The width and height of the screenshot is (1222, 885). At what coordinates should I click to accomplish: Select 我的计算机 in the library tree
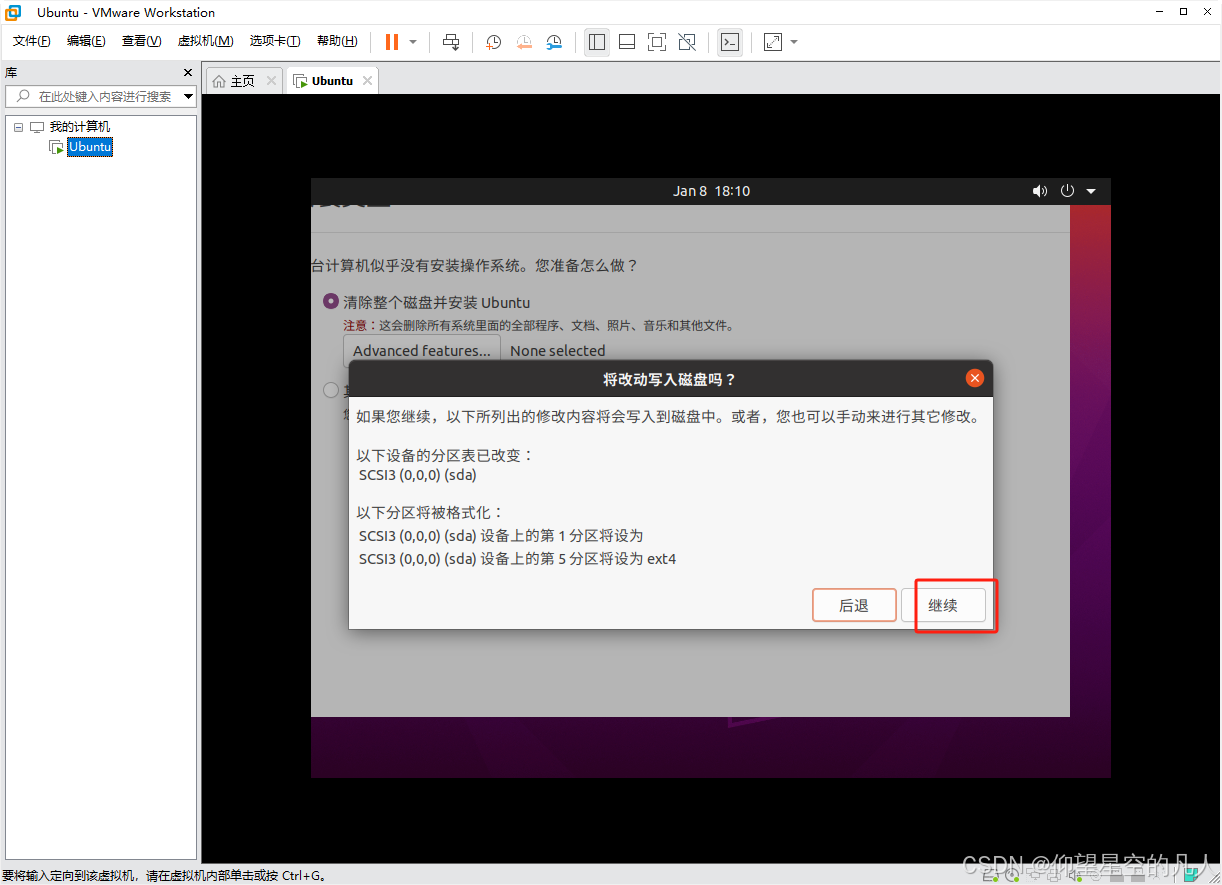pos(80,127)
